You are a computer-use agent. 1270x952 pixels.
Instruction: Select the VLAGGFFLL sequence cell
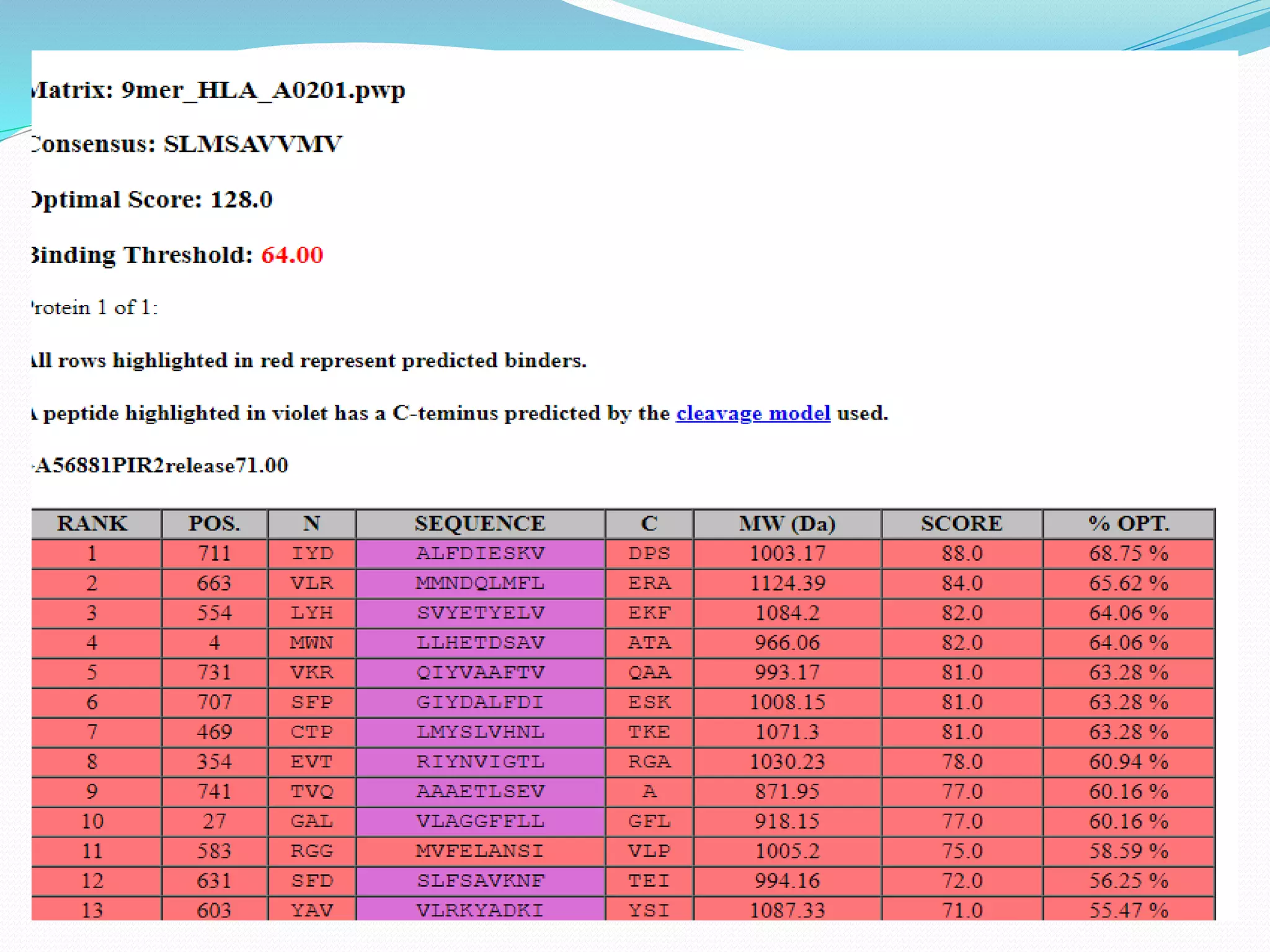pos(480,821)
